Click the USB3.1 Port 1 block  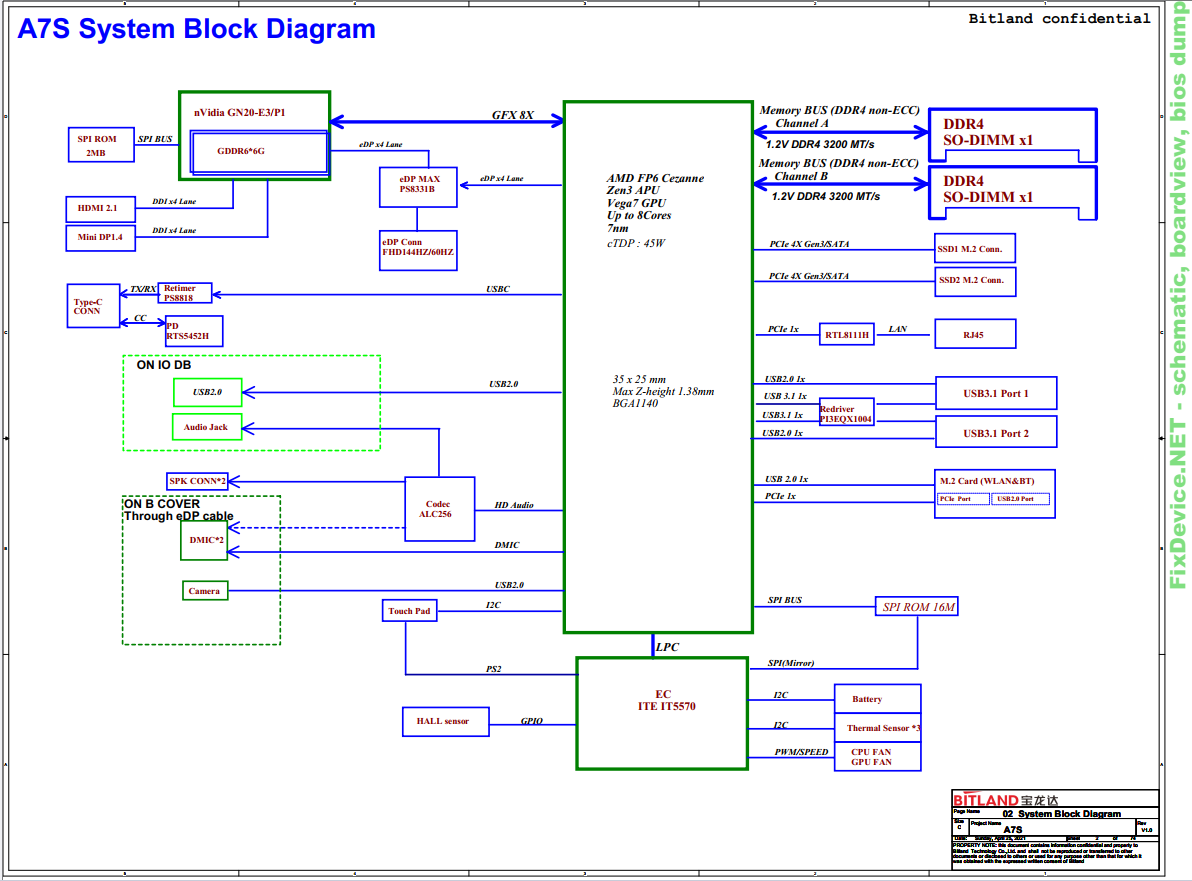[x=996, y=393]
